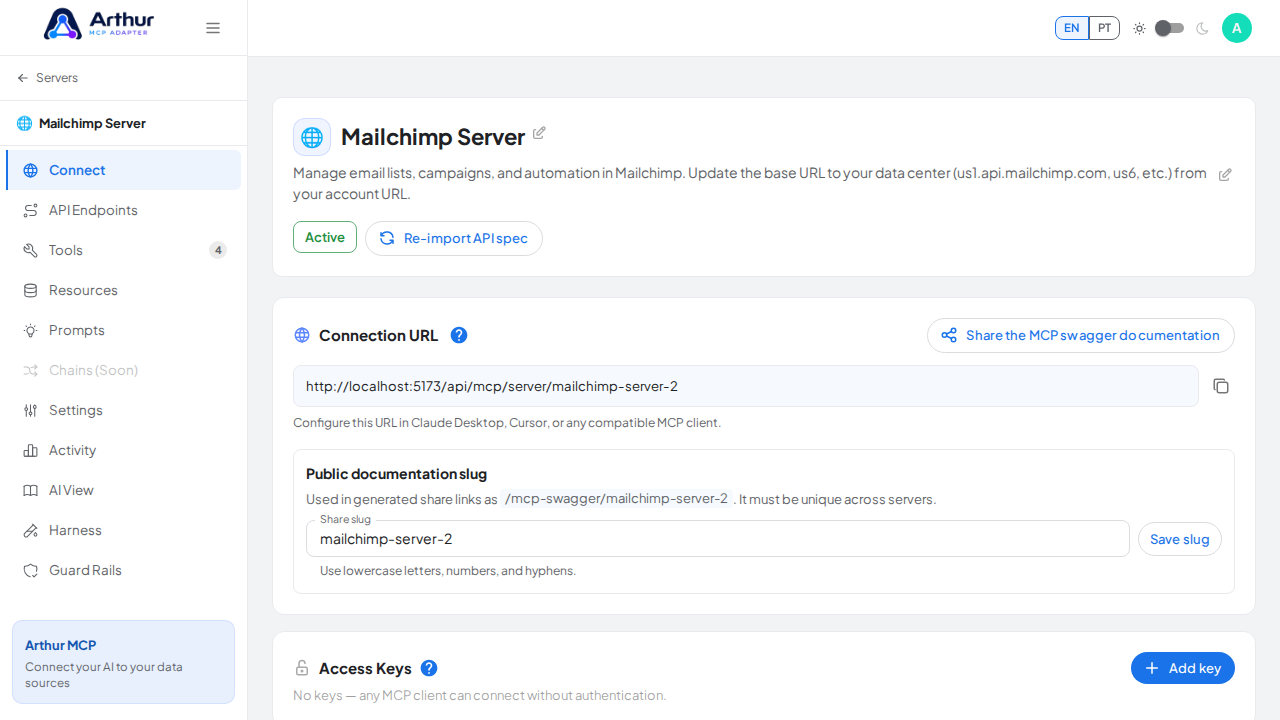The width and height of the screenshot is (1280, 720).
Task: Open Connection URL help tooltip
Action: pyautogui.click(x=459, y=335)
